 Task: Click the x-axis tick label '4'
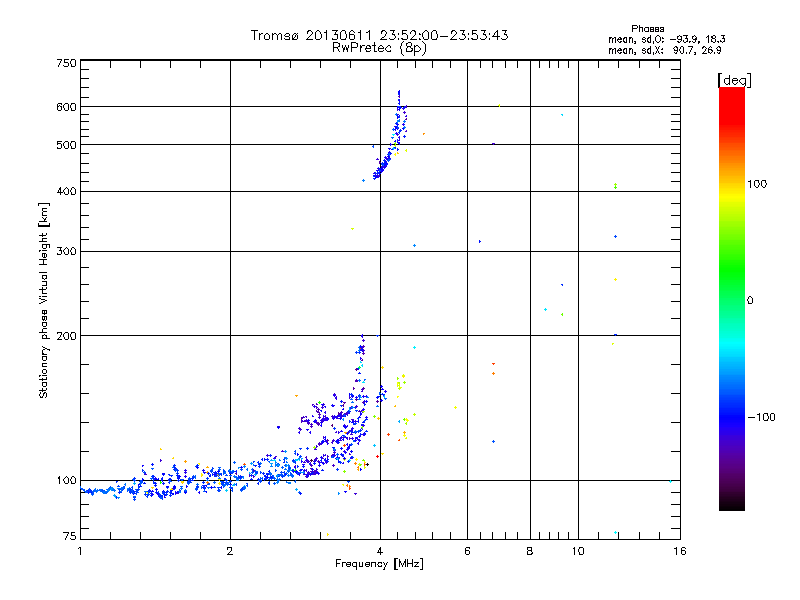point(380,551)
